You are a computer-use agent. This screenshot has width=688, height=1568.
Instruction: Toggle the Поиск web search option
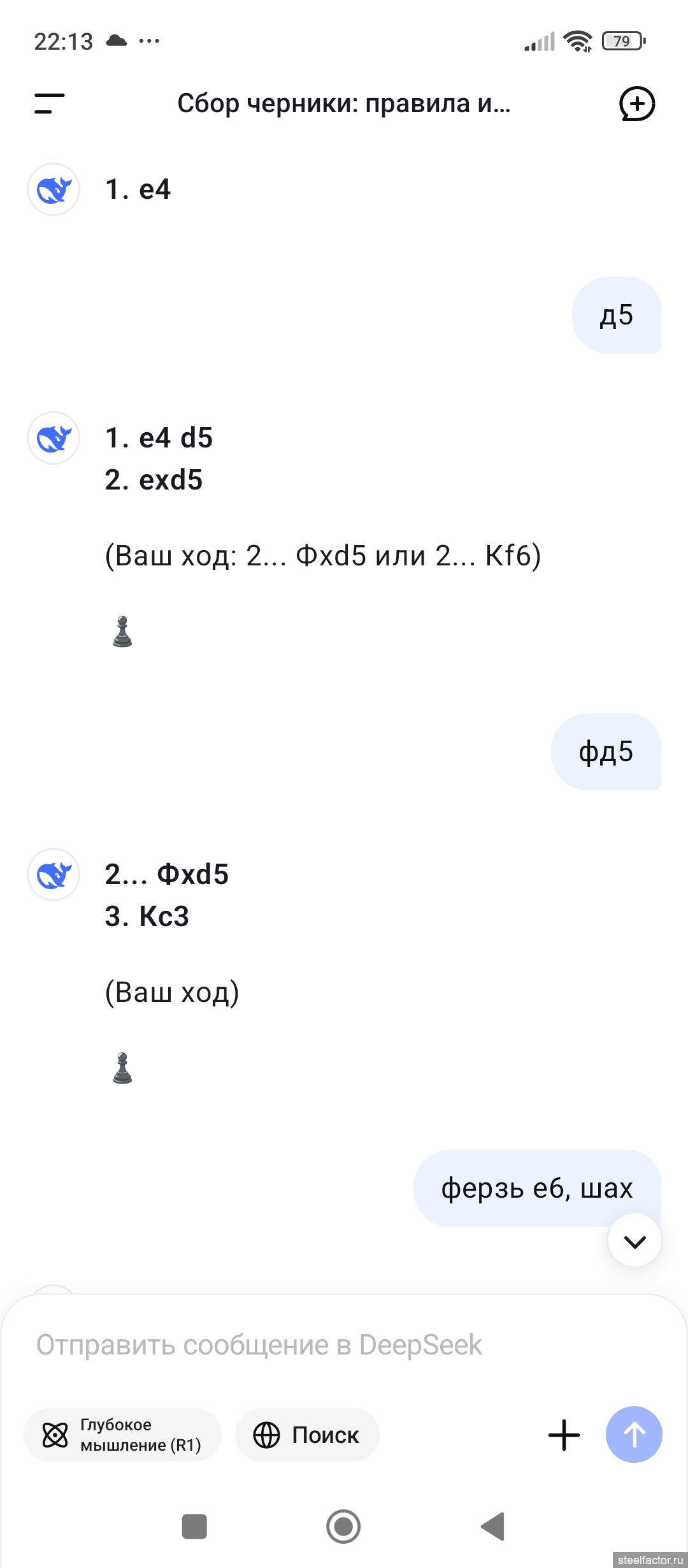[307, 1435]
